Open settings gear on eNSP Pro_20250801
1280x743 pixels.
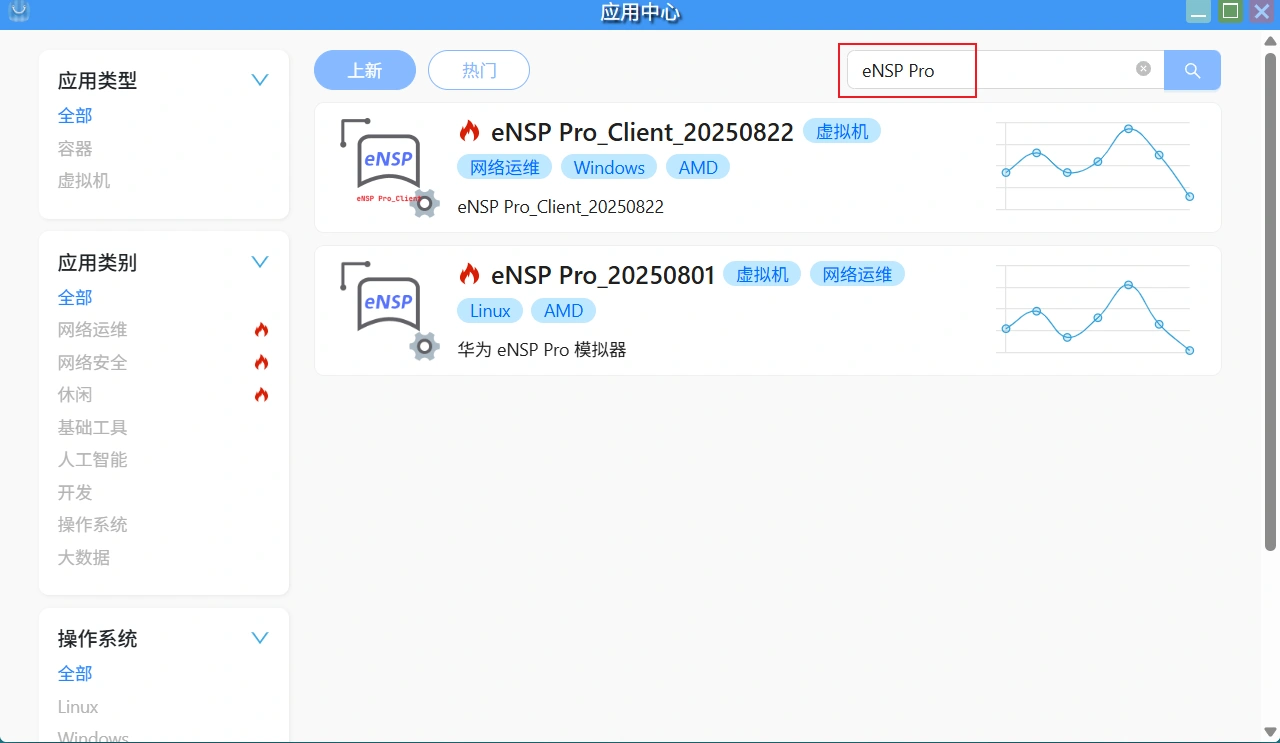tap(424, 346)
